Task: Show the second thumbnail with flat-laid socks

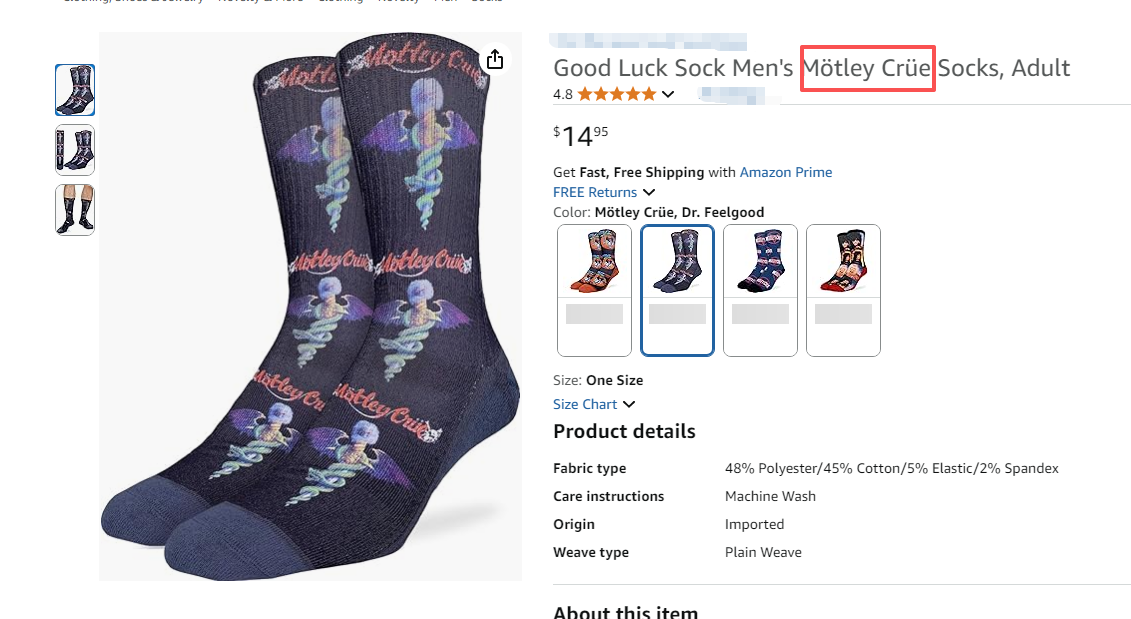Action: 75,150
